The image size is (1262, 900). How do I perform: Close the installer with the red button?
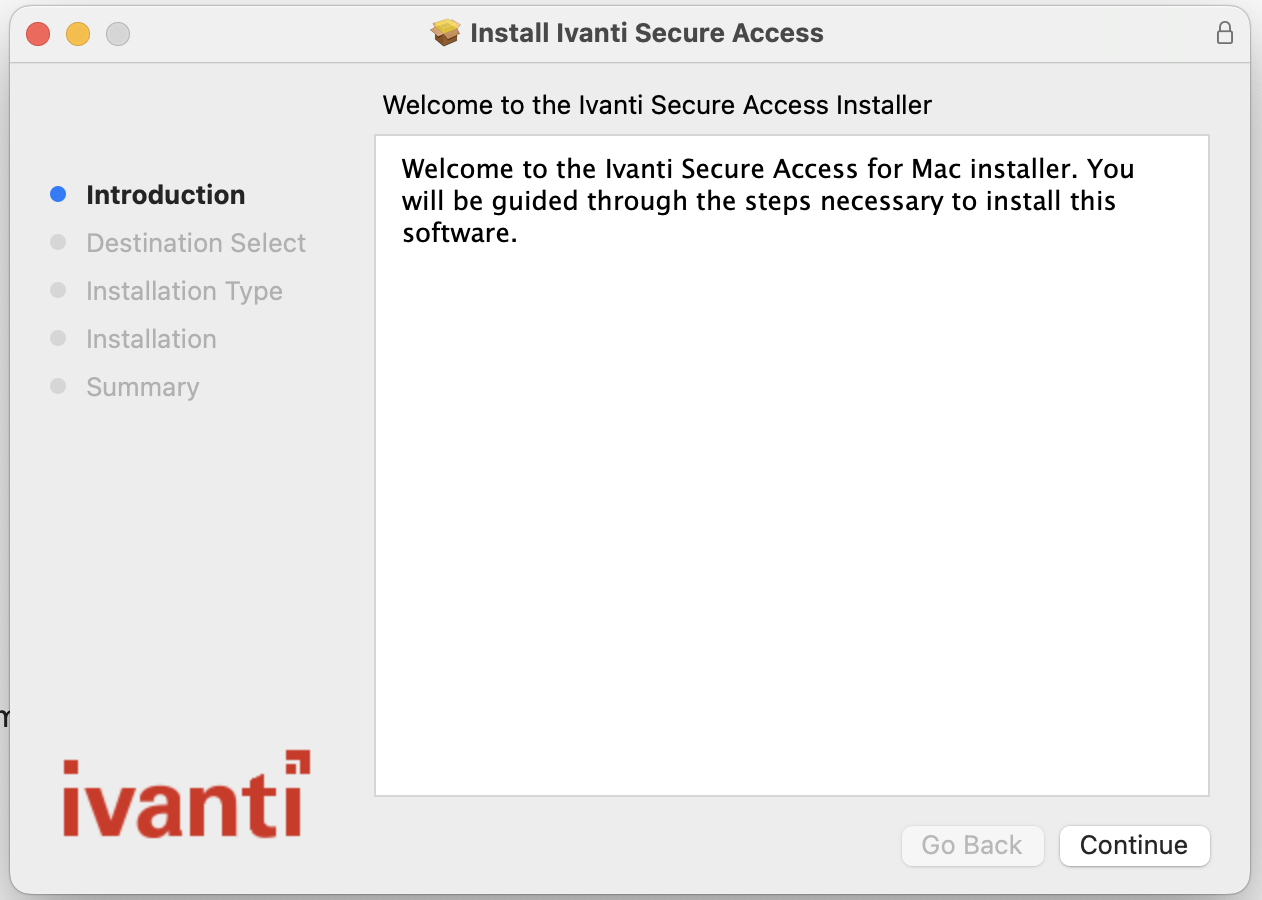click(x=38, y=34)
